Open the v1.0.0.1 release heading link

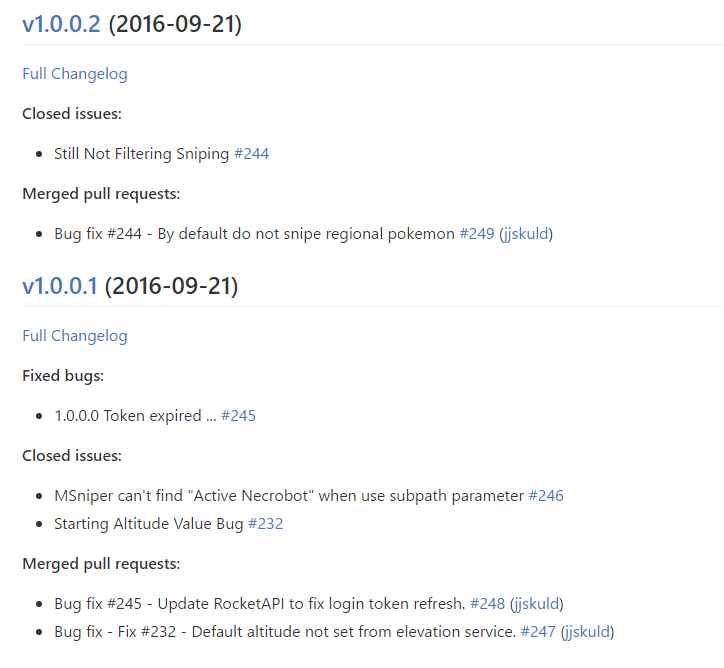[x=60, y=286]
